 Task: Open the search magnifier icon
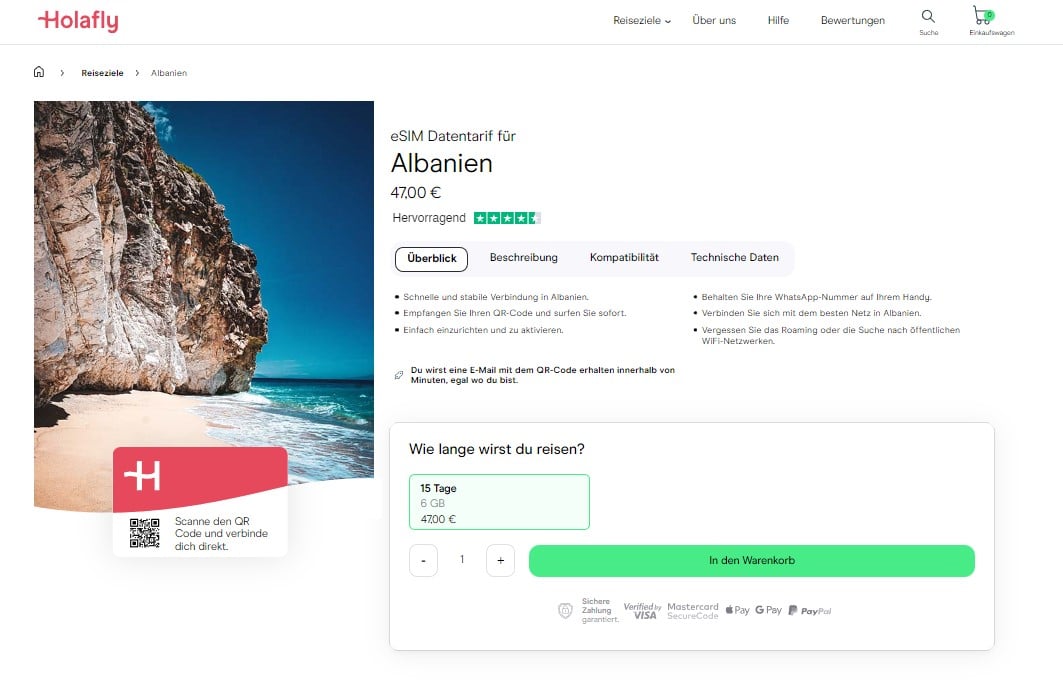(928, 16)
